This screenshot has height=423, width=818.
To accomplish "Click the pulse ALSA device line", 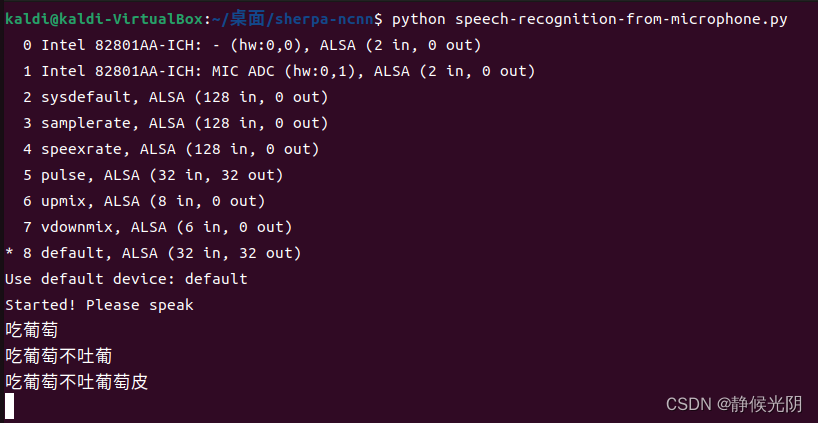I will pos(153,176).
